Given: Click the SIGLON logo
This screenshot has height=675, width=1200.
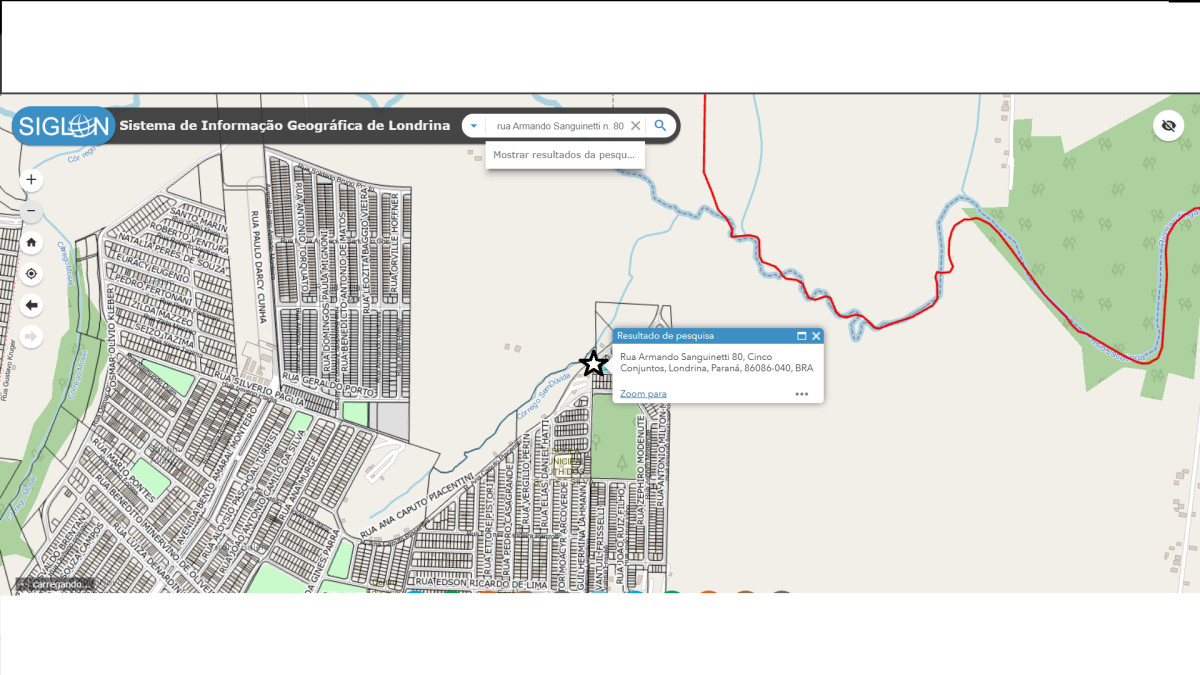Looking at the screenshot, I should tap(63, 126).
